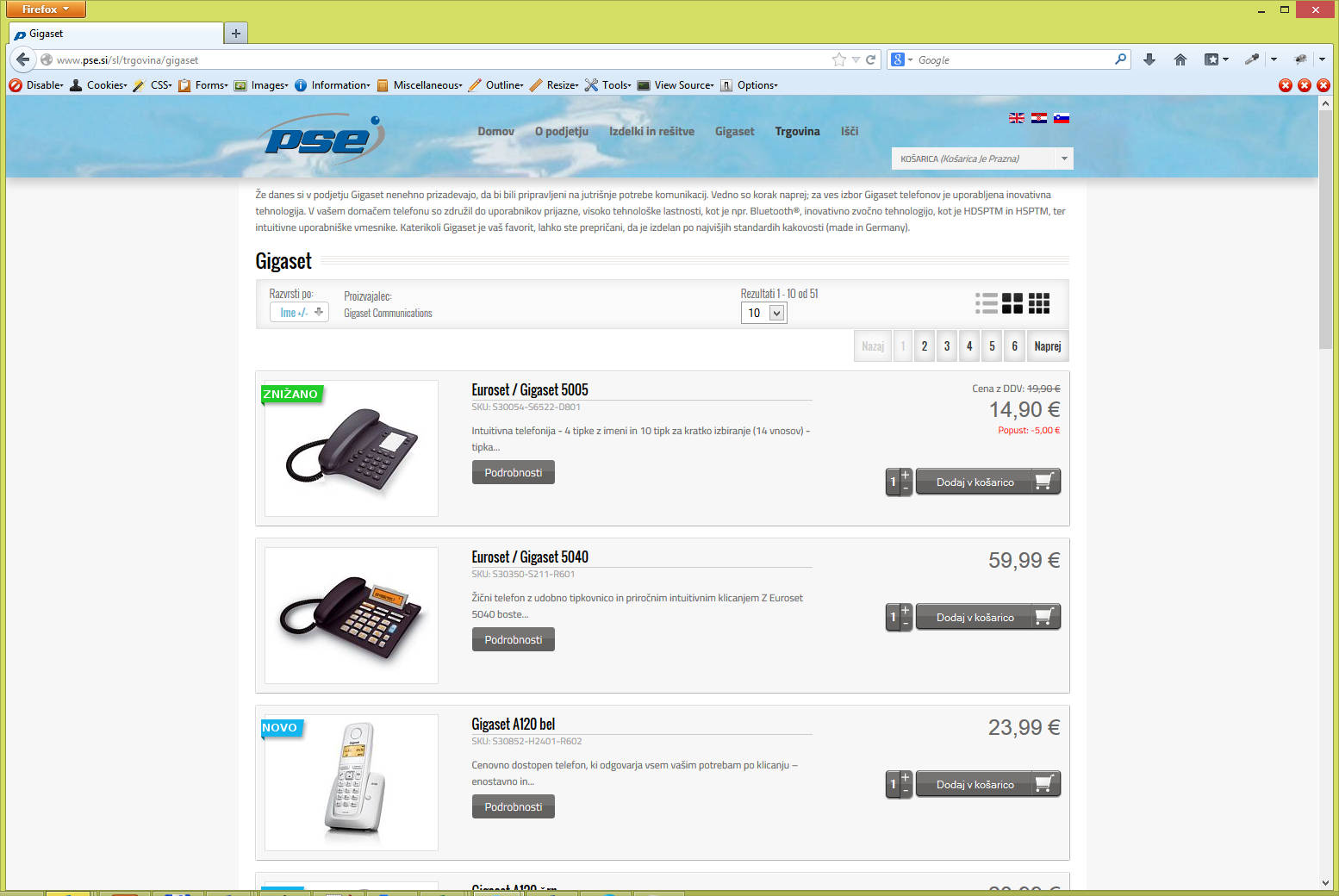The width and height of the screenshot is (1339, 896).
Task: Click Naprej to go to next page
Action: tap(1048, 345)
